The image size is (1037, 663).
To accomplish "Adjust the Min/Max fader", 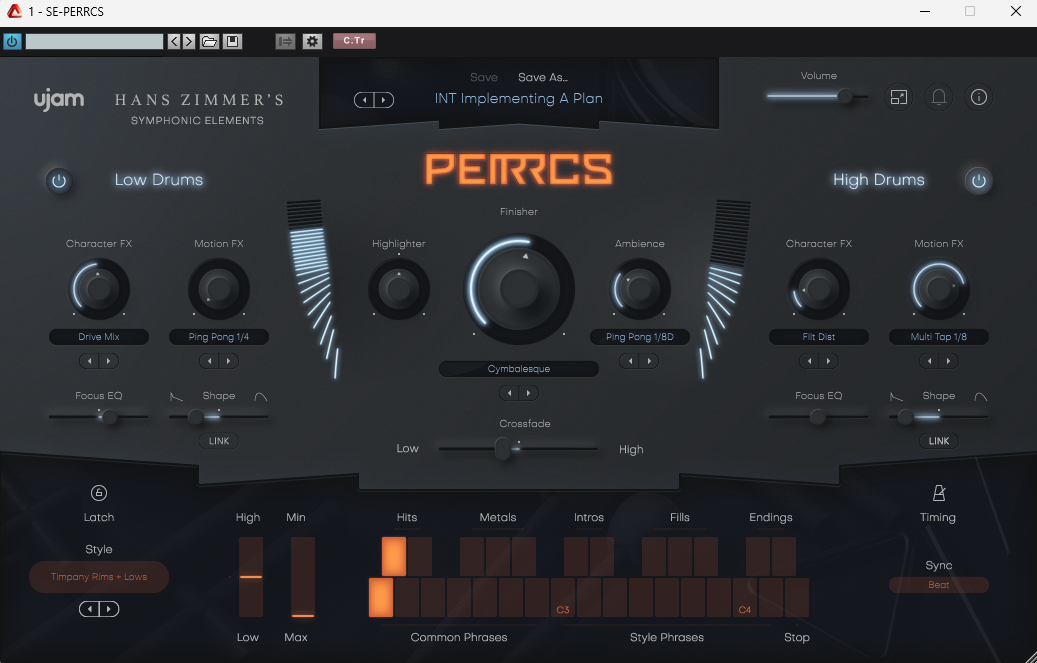I will 303,577.
